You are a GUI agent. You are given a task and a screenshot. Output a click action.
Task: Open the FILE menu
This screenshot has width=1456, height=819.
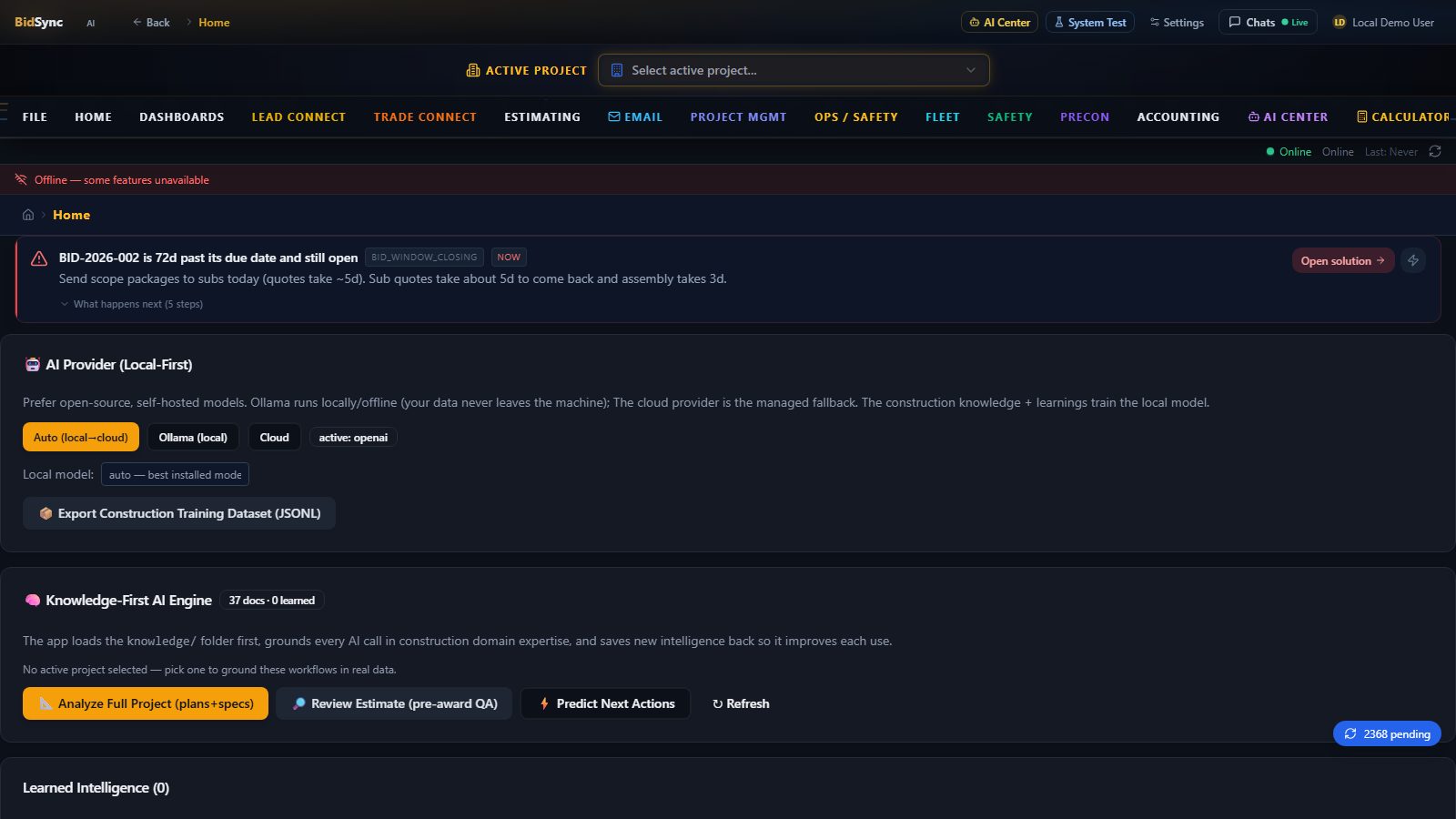[35, 116]
